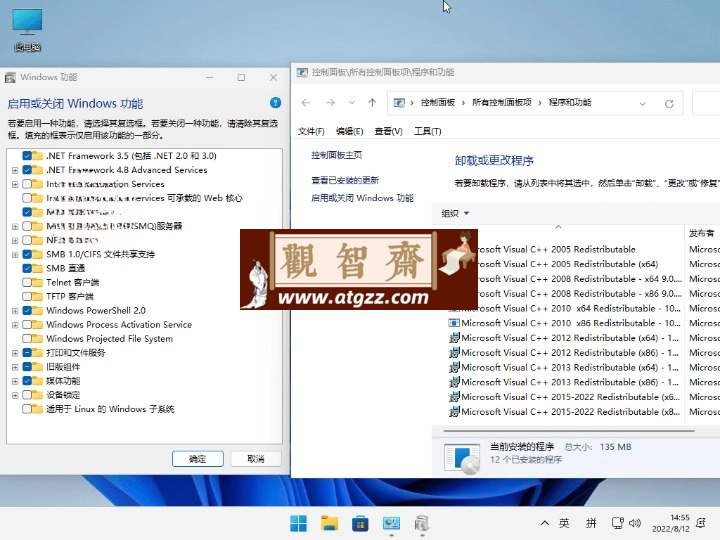The image size is (720, 540).
Task: Click the forward arrow in Programs and Features
Action: pos(330,103)
